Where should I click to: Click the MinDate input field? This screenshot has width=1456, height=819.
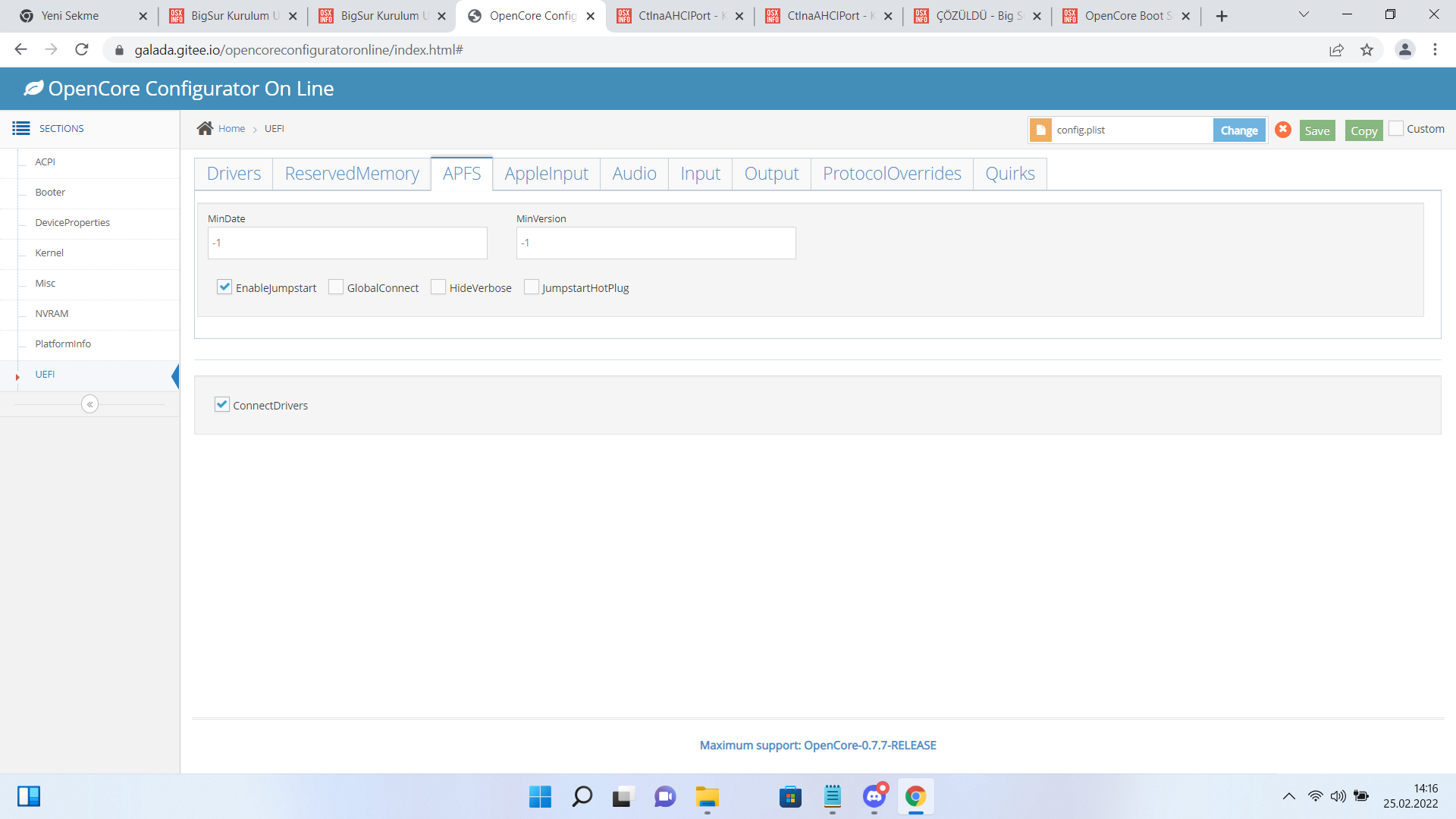(x=347, y=243)
